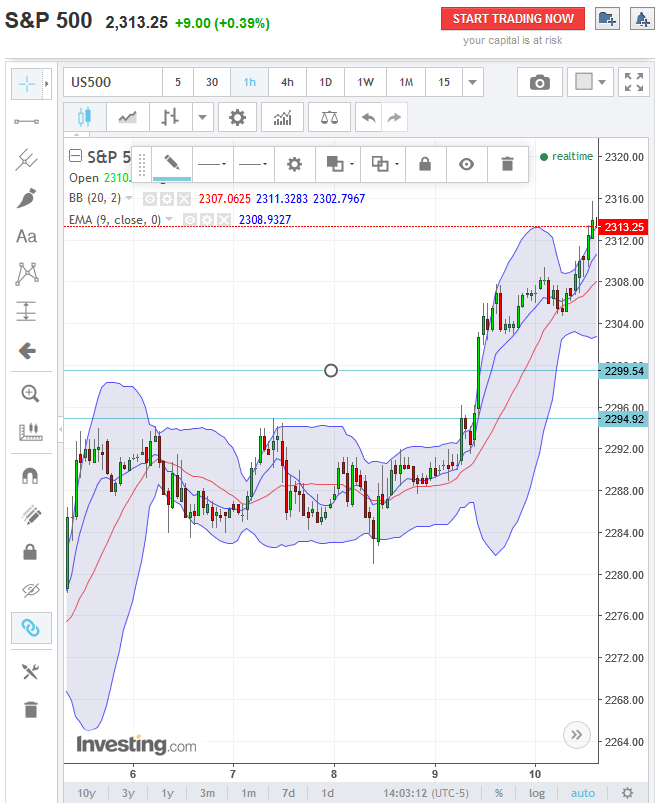Delete selected drawing with floating toolbar trash
This screenshot has width=659, height=803.
pos(507,164)
